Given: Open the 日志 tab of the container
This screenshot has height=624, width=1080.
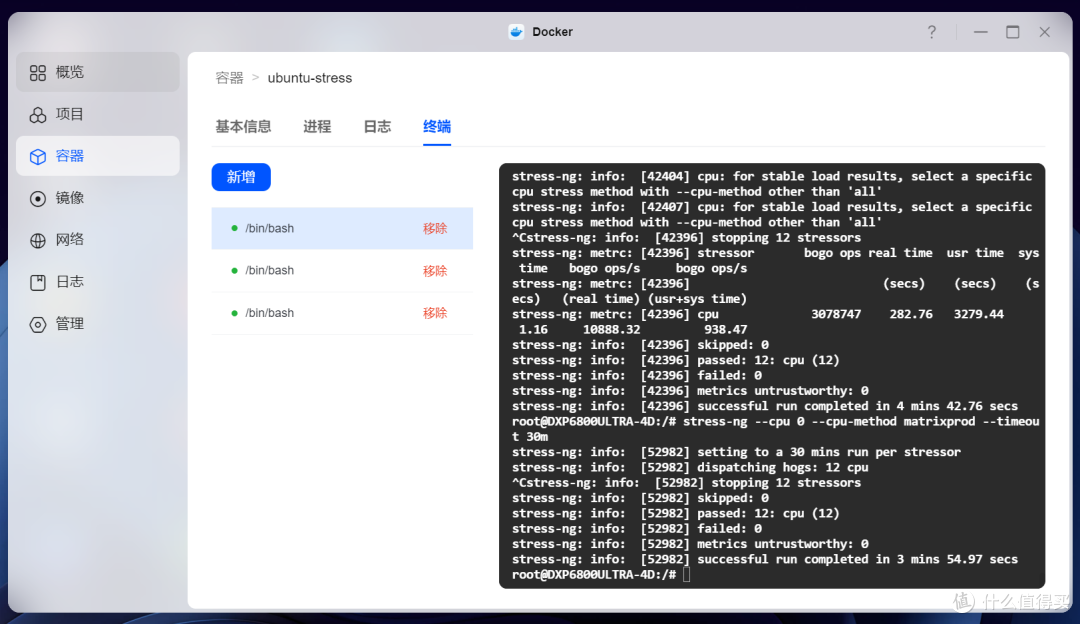Looking at the screenshot, I should pos(377,127).
